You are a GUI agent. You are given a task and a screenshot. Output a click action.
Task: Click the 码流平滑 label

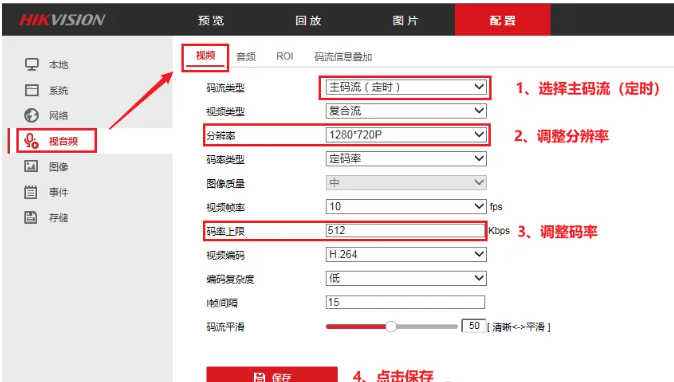point(225,327)
